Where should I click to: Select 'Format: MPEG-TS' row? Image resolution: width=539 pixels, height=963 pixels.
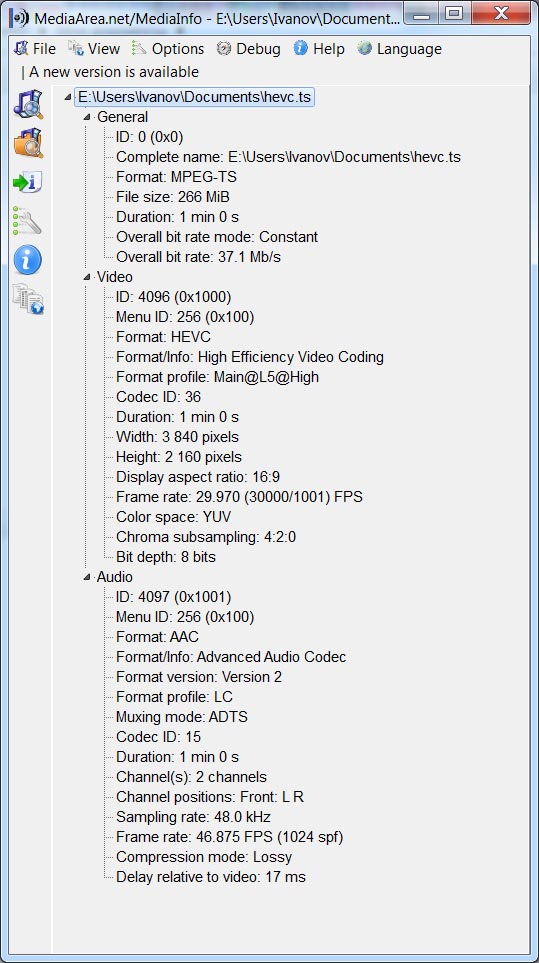click(x=176, y=177)
